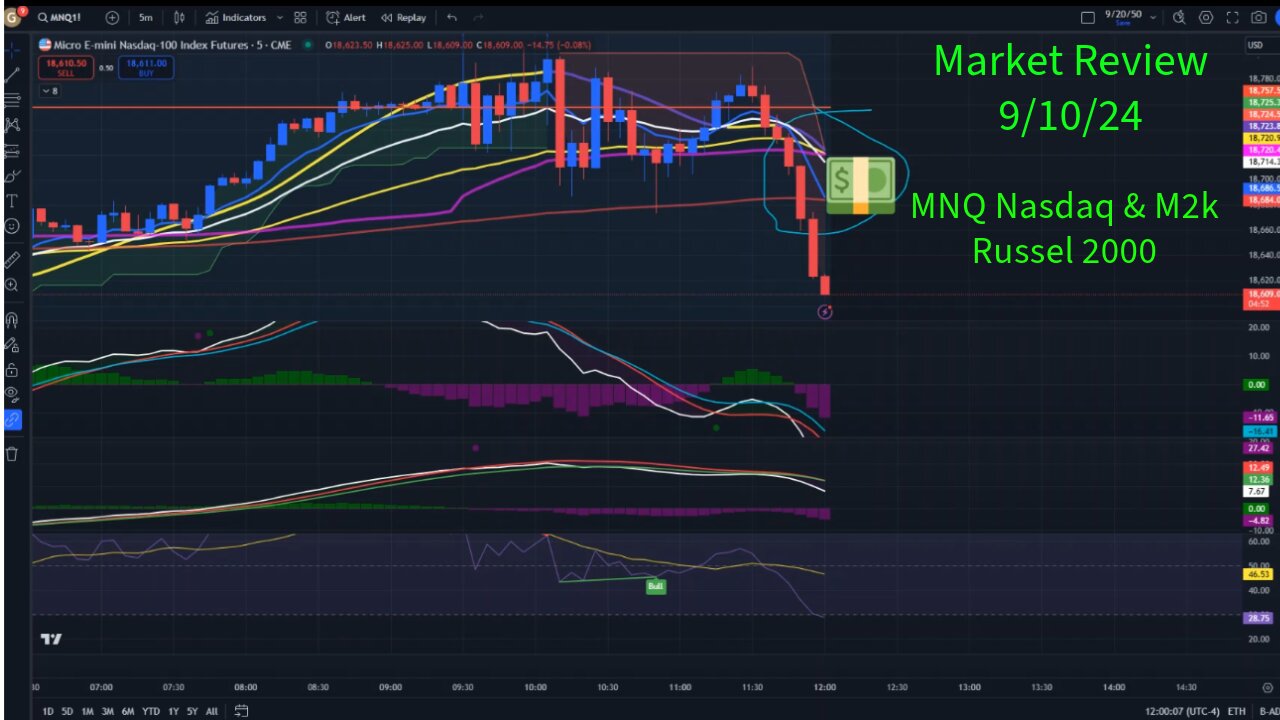Open the Indicators dialog
Screen dimensions: 1280x720
(x=236, y=17)
